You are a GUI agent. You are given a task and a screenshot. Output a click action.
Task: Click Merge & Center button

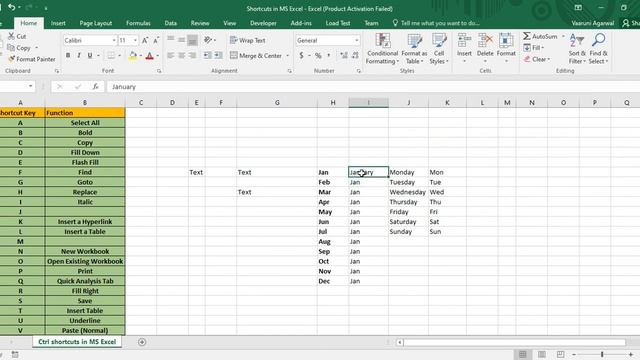pyautogui.click(x=256, y=56)
